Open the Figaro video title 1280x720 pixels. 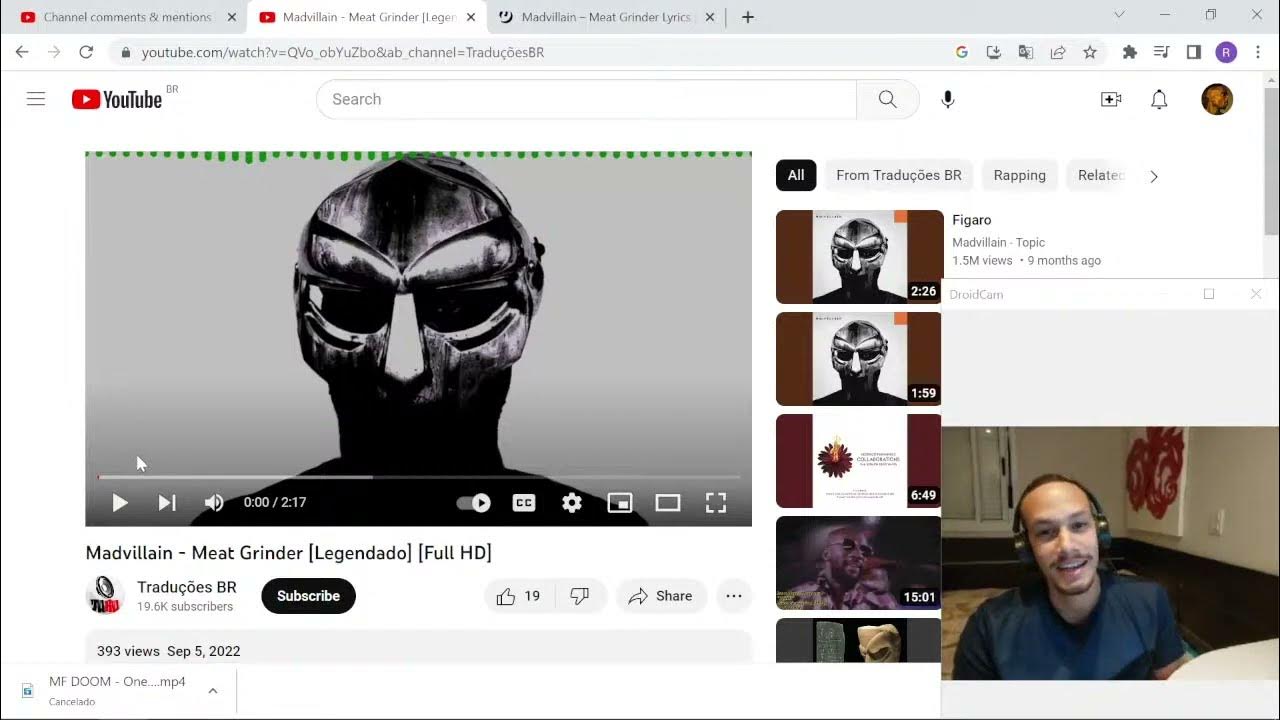[972, 220]
